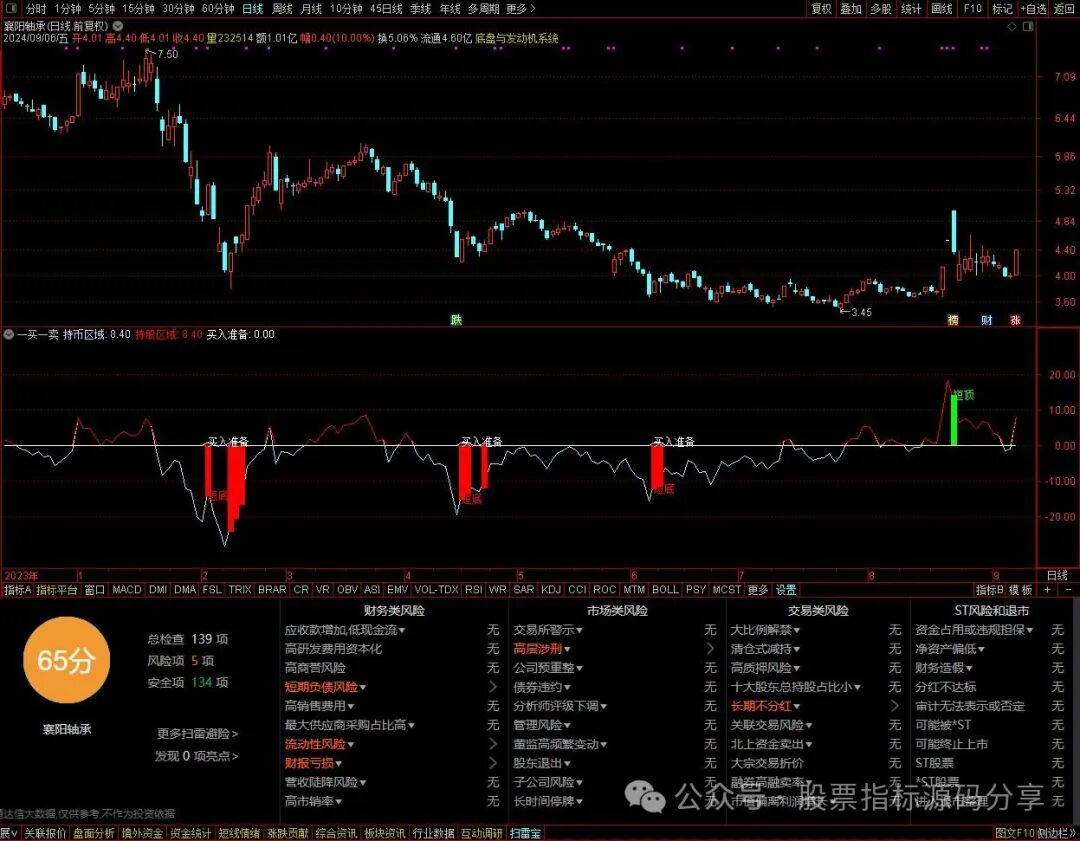This screenshot has height=841, width=1080.
Task: Click the minus zoom-out button beside 模板
Action: coord(1069,590)
